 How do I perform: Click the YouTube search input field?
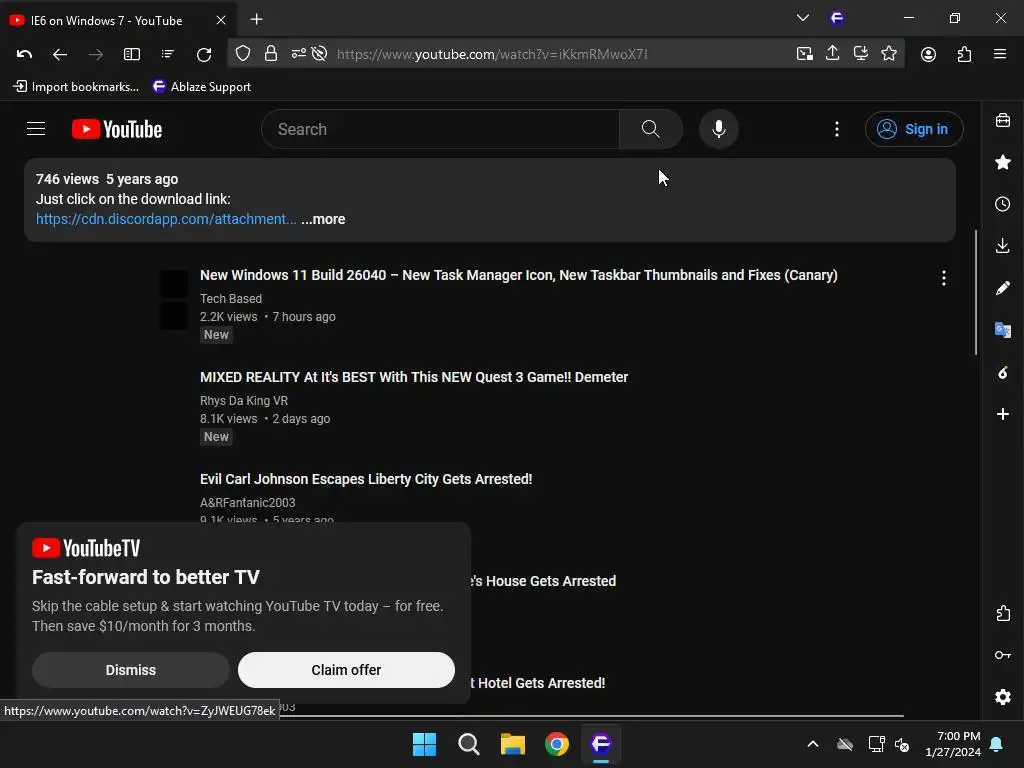[440, 129]
